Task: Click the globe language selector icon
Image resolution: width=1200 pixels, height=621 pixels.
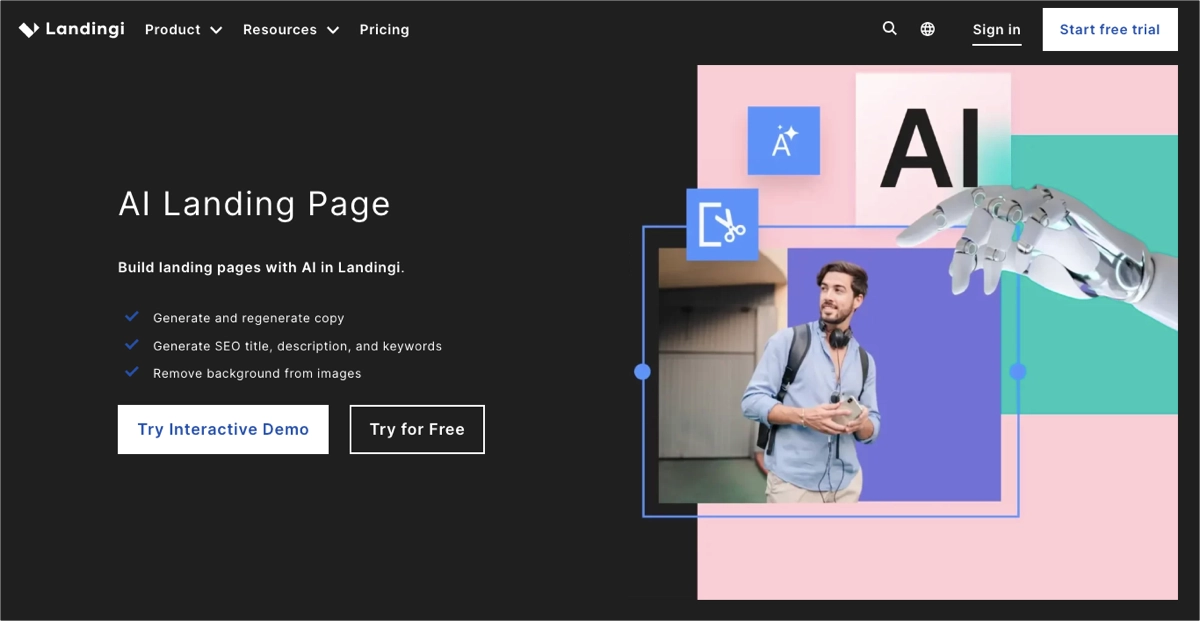Action: 927,29
